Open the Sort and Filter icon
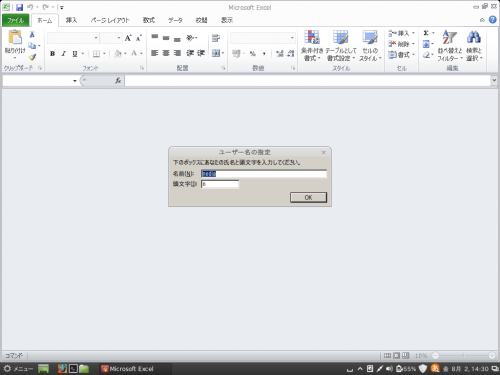500x375 pixels. (449, 37)
